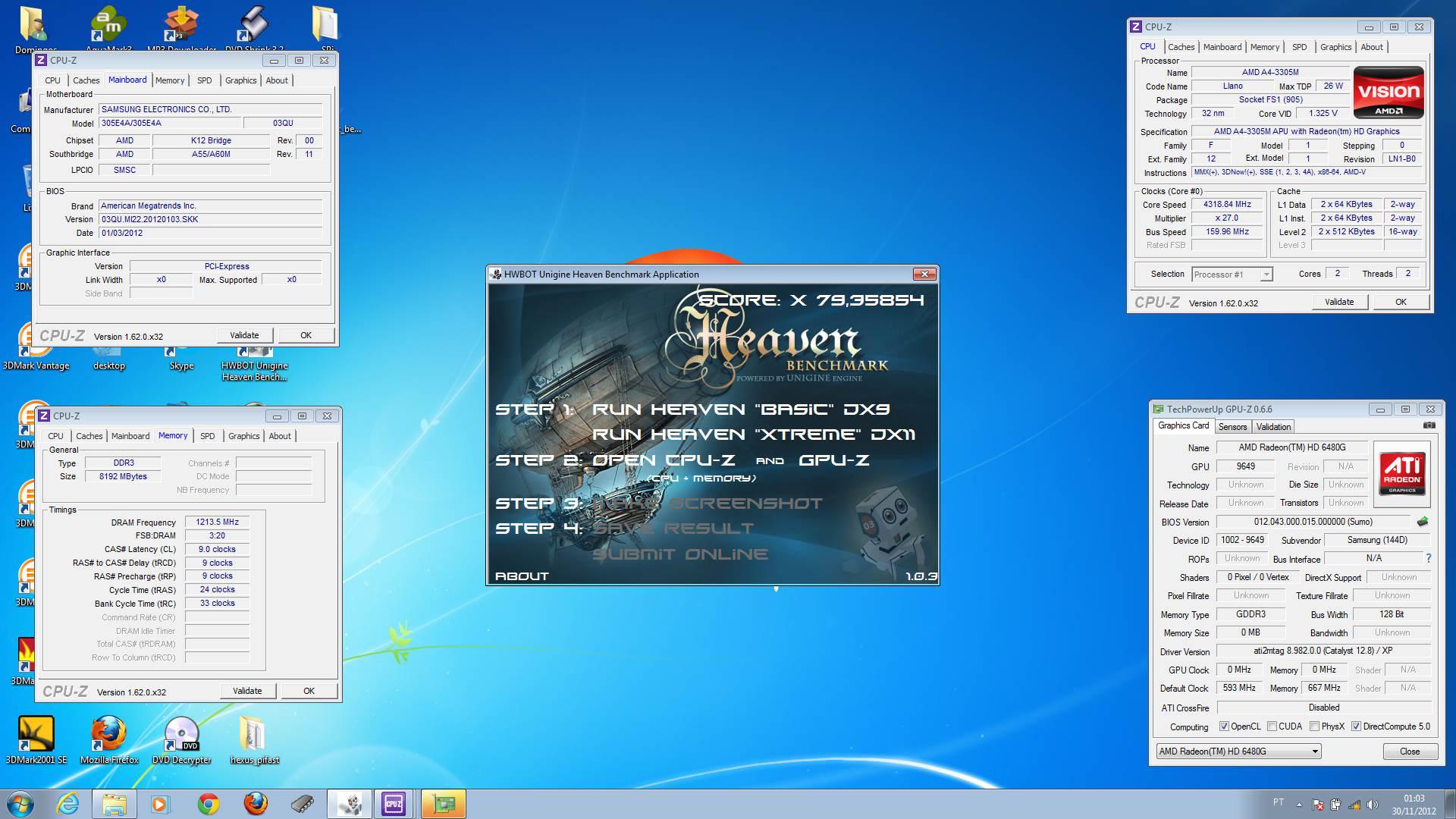This screenshot has width=1456, height=819.
Task: Click GPU-Z BIOS save chip icon
Action: 1423,522
